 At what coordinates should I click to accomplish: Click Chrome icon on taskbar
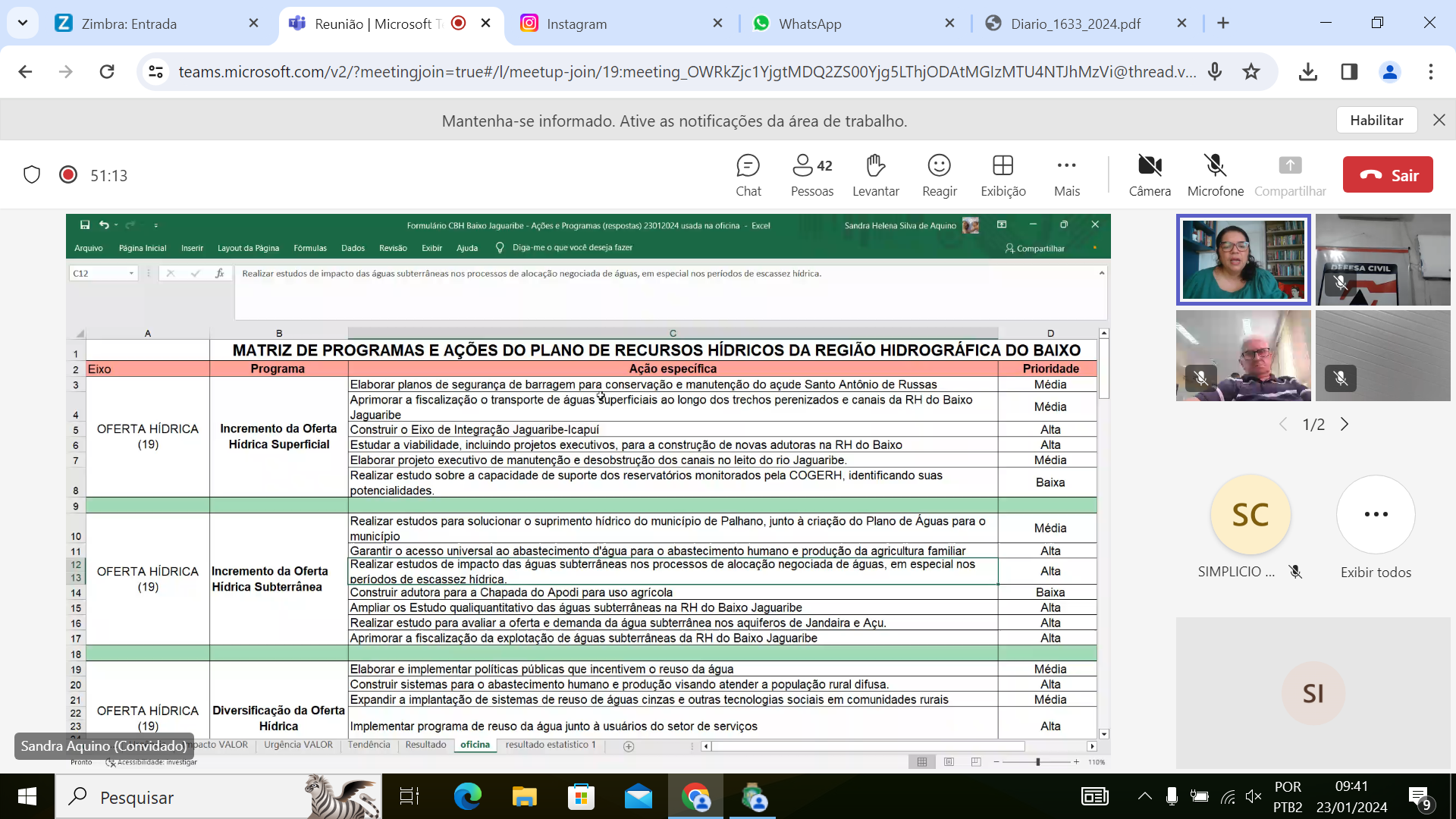(695, 796)
